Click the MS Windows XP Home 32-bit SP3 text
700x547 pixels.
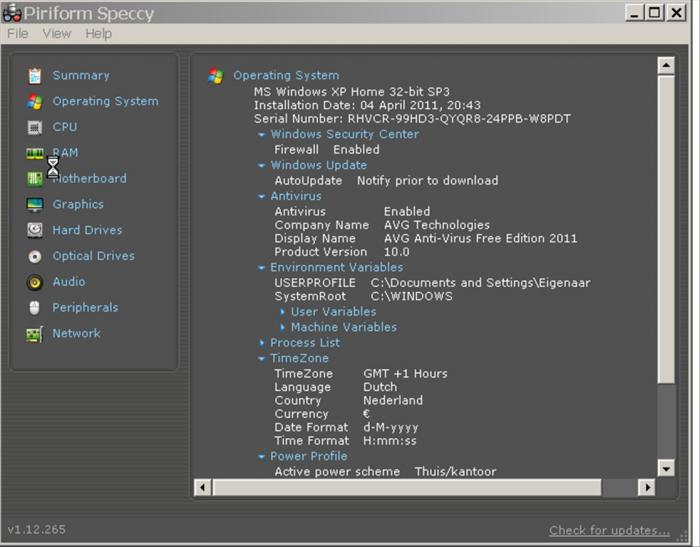(352, 92)
